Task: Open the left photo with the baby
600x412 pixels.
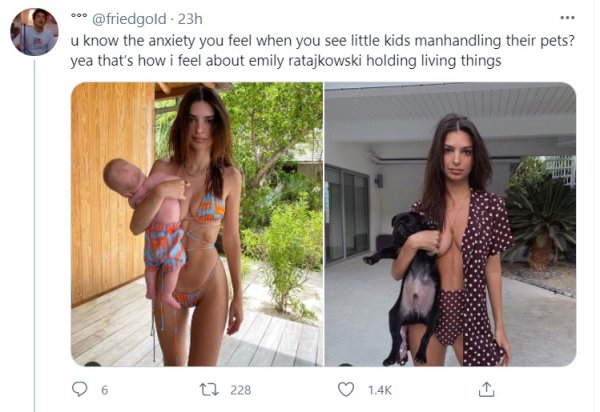Action: point(197,223)
